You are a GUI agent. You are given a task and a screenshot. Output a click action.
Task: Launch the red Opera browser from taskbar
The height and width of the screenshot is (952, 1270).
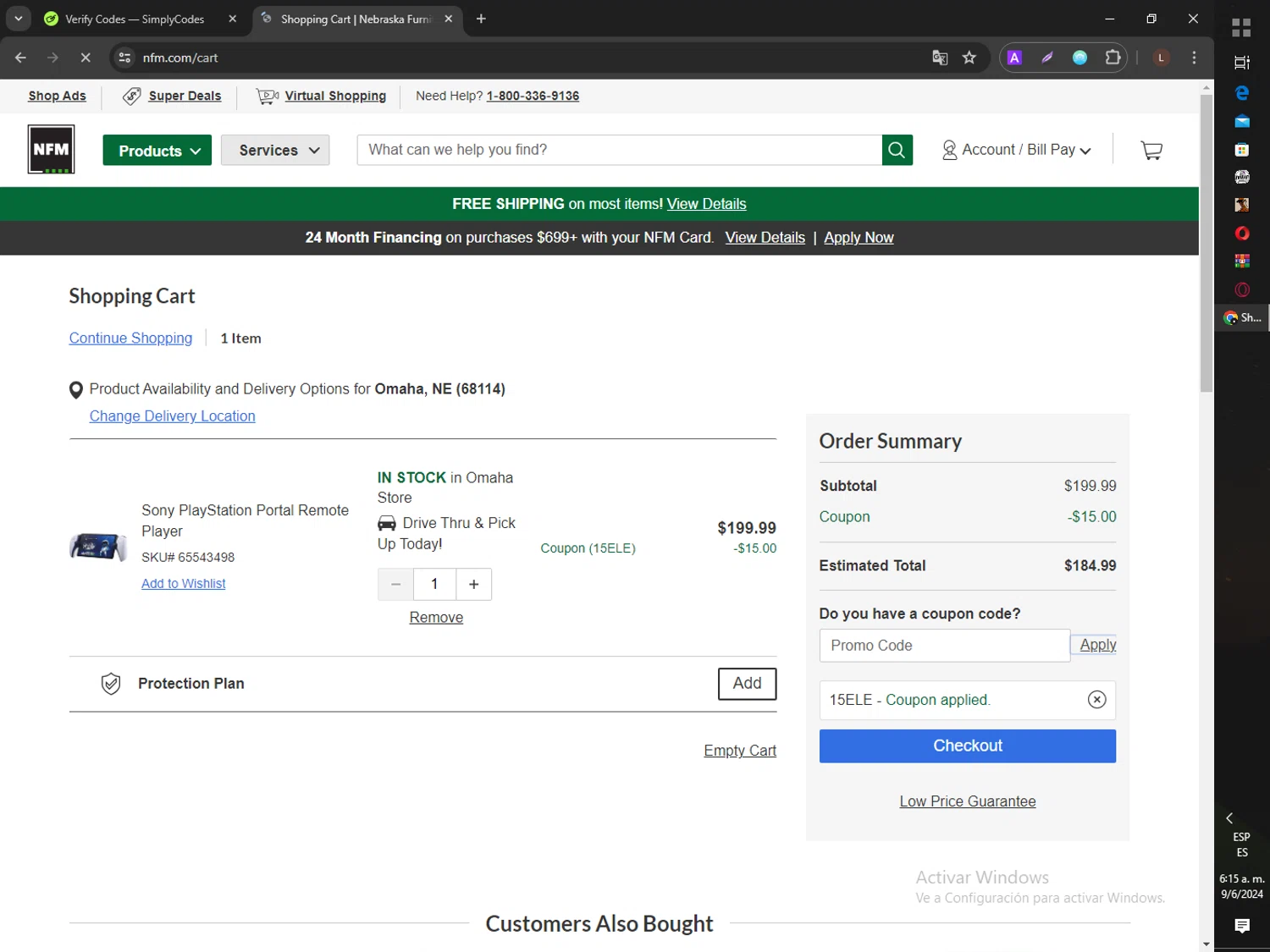coord(1241,234)
